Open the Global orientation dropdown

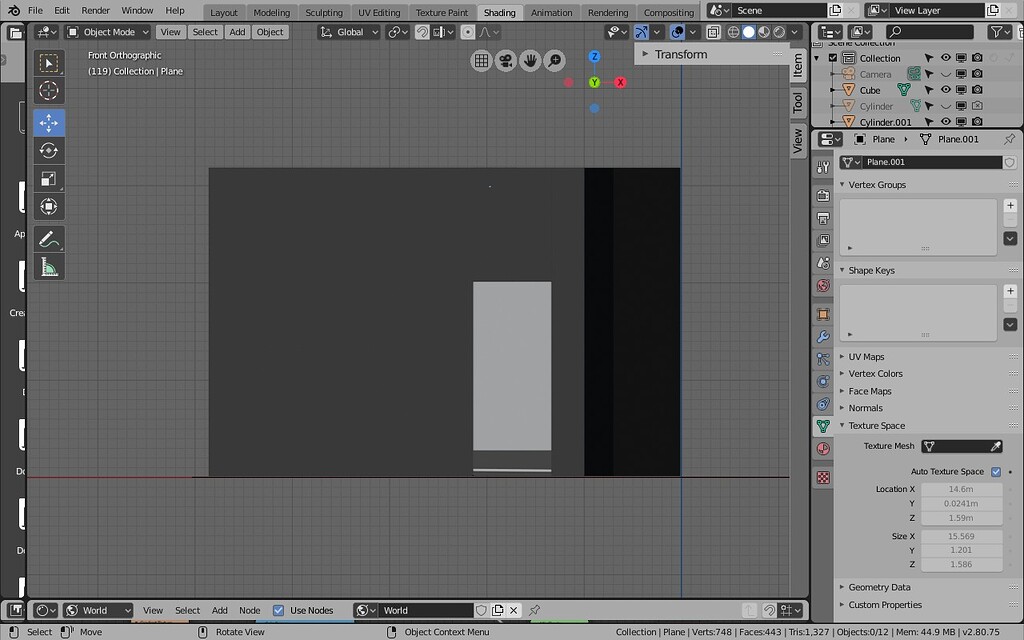click(x=349, y=32)
